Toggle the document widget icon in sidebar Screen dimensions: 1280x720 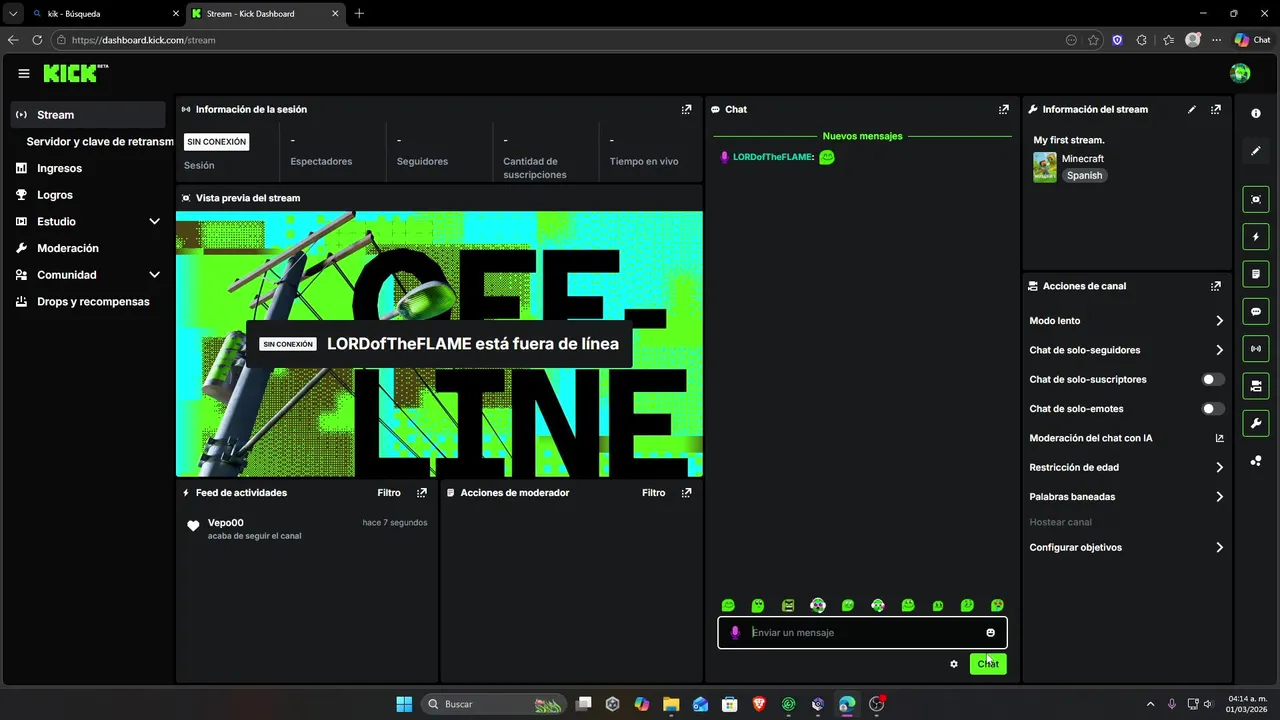[x=1256, y=274]
